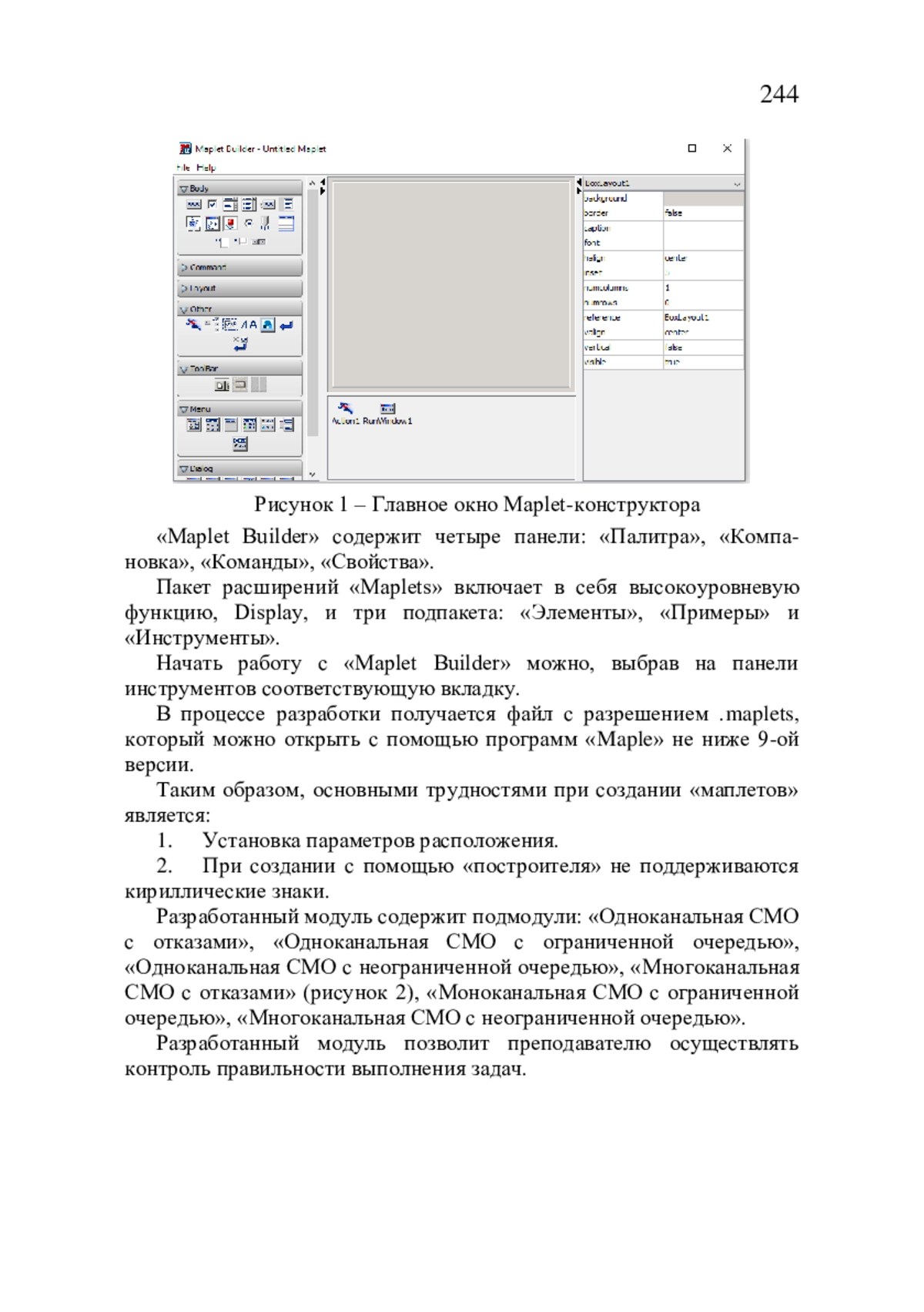Image resolution: width=924 pixels, height=1312 pixels.
Task: Open the Help menu
Action: (206, 167)
